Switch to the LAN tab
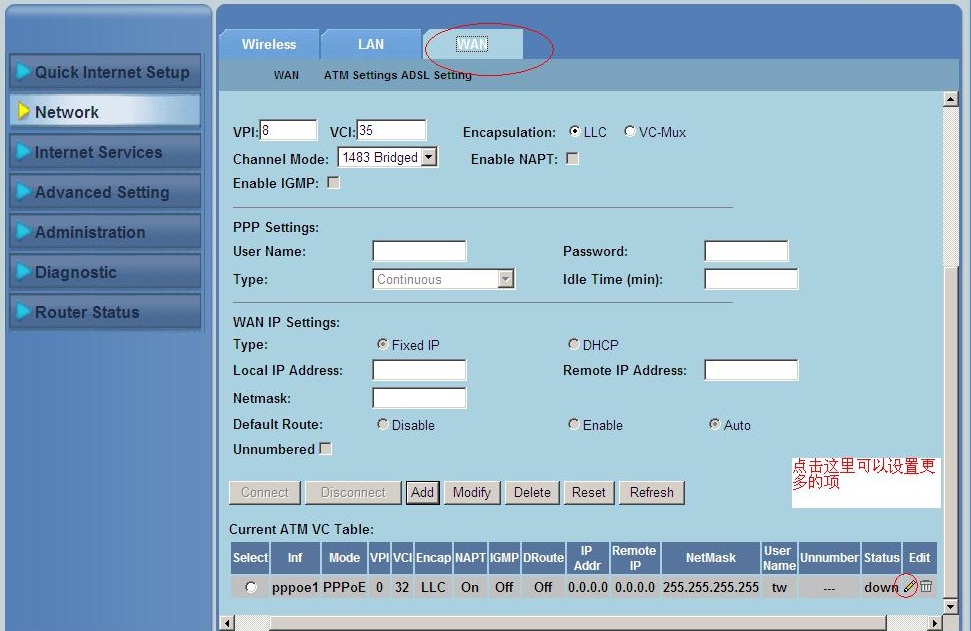Viewport: 971px width, 631px height. point(370,44)
